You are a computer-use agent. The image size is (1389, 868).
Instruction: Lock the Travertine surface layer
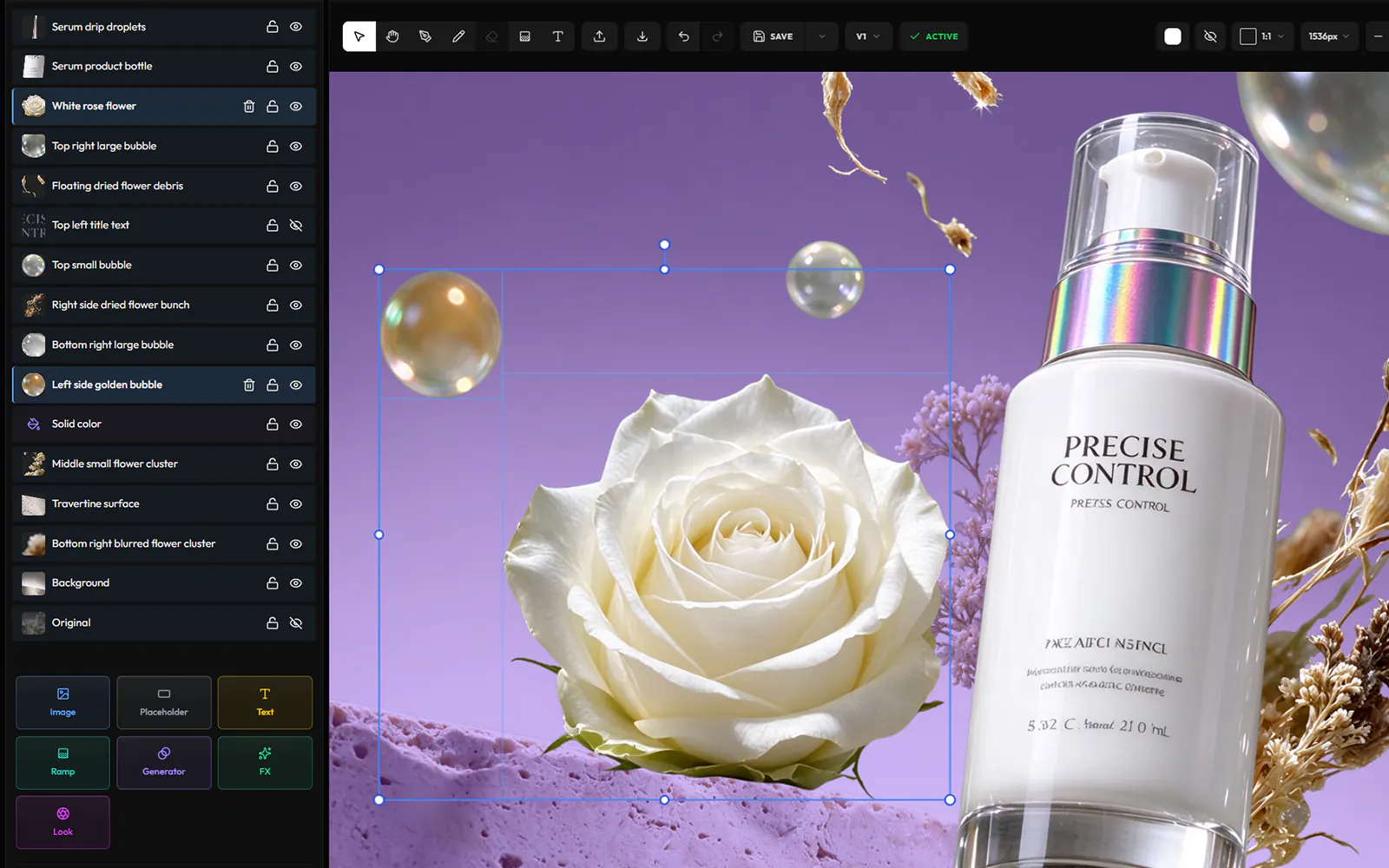point(272,503)
